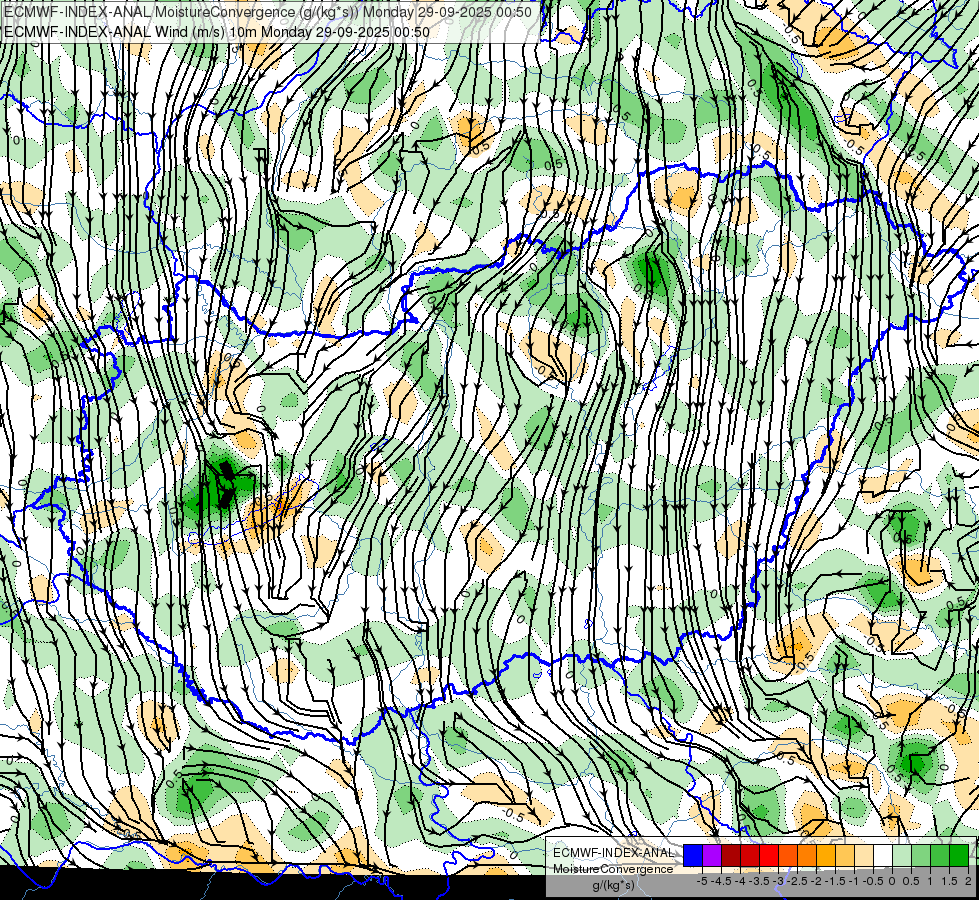Click the 'Wind (m/s) 10m' title line

[x=217, y=31]
